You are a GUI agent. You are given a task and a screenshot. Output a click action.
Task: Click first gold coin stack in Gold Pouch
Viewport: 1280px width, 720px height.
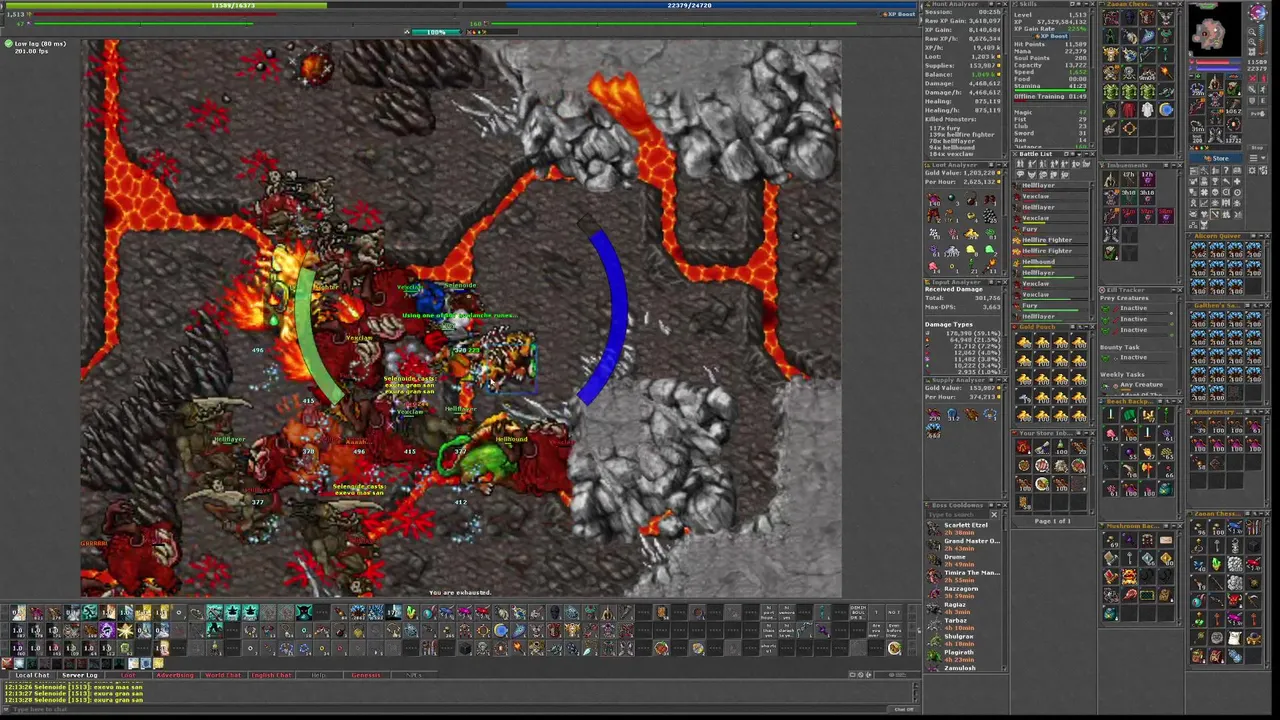(x=1024, y=342)
